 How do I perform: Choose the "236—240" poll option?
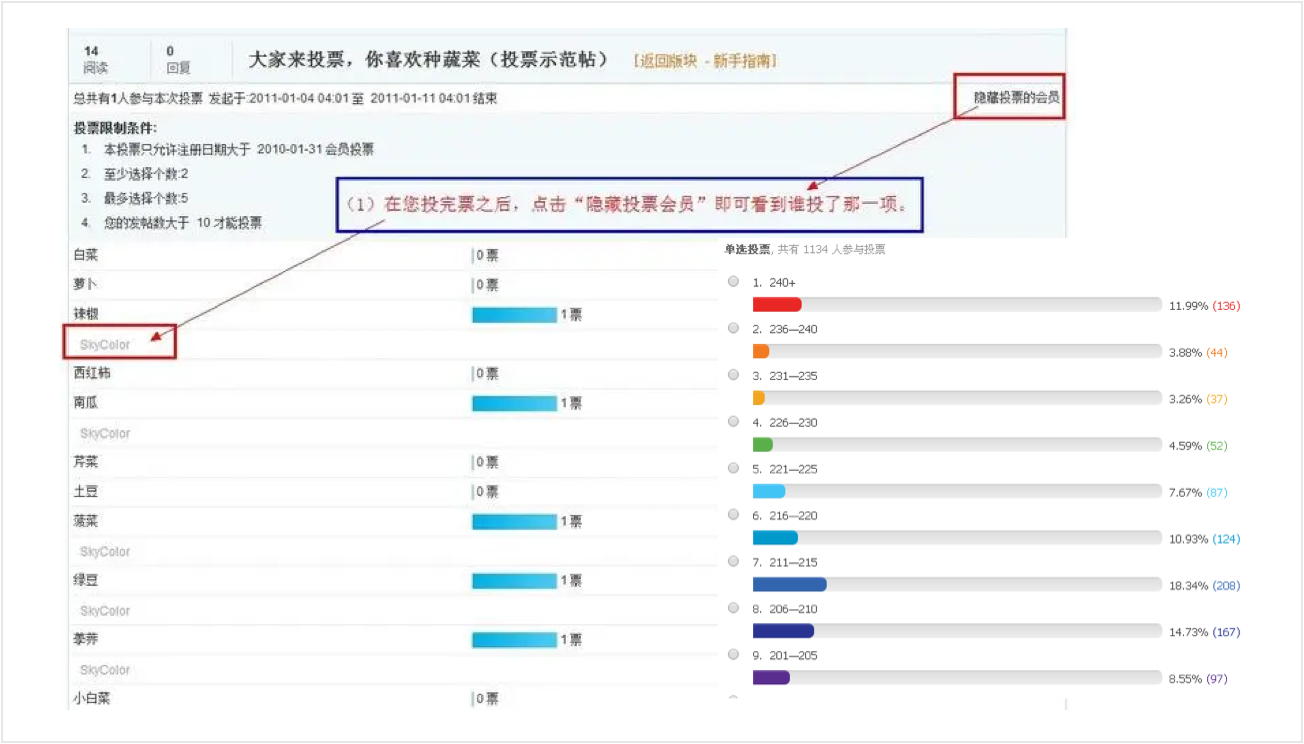(734, 328)
